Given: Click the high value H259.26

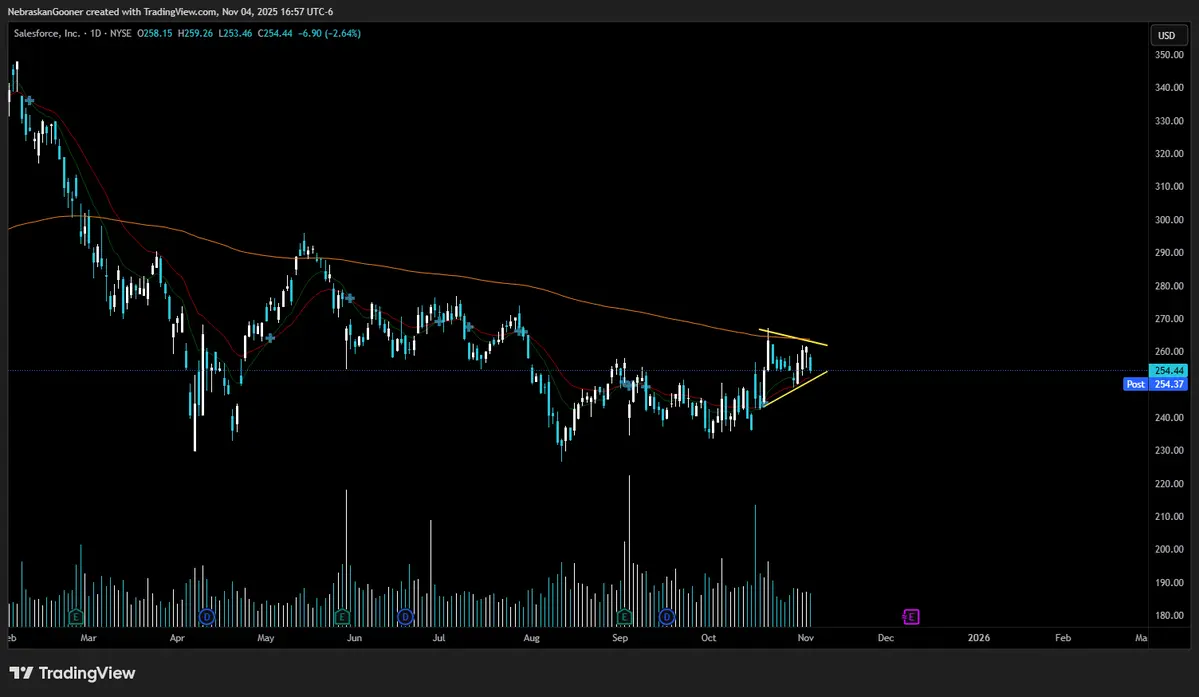Looking at the screenshot, I should click(195, 34).
